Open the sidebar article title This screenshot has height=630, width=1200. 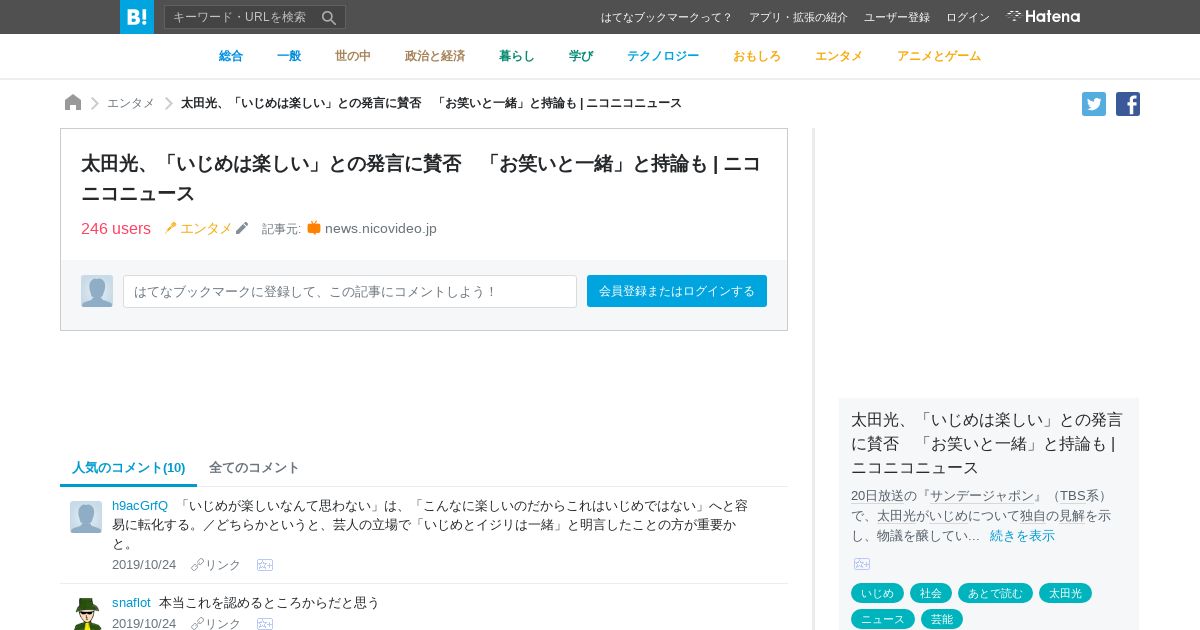pos(987,443)
